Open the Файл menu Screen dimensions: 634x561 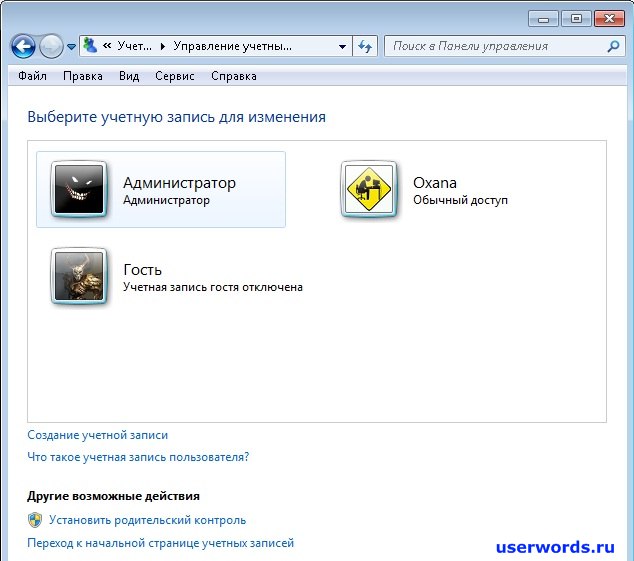(x=32, y=76)
